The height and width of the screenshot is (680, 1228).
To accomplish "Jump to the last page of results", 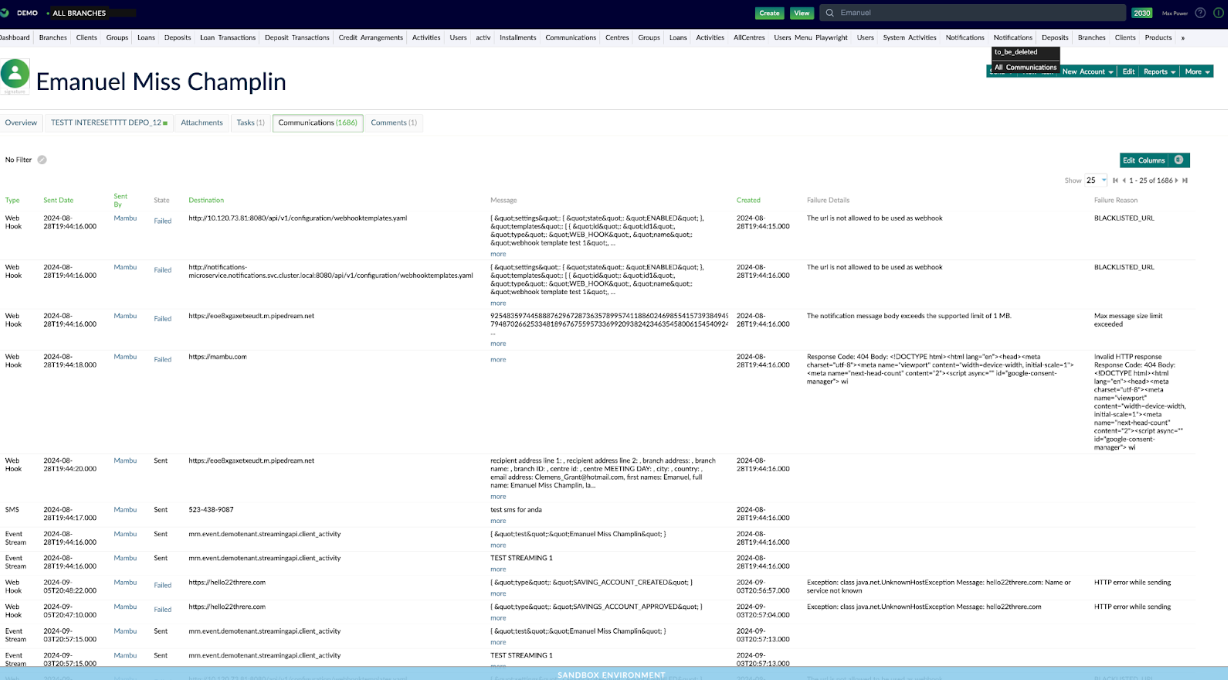I will 1186,181.
